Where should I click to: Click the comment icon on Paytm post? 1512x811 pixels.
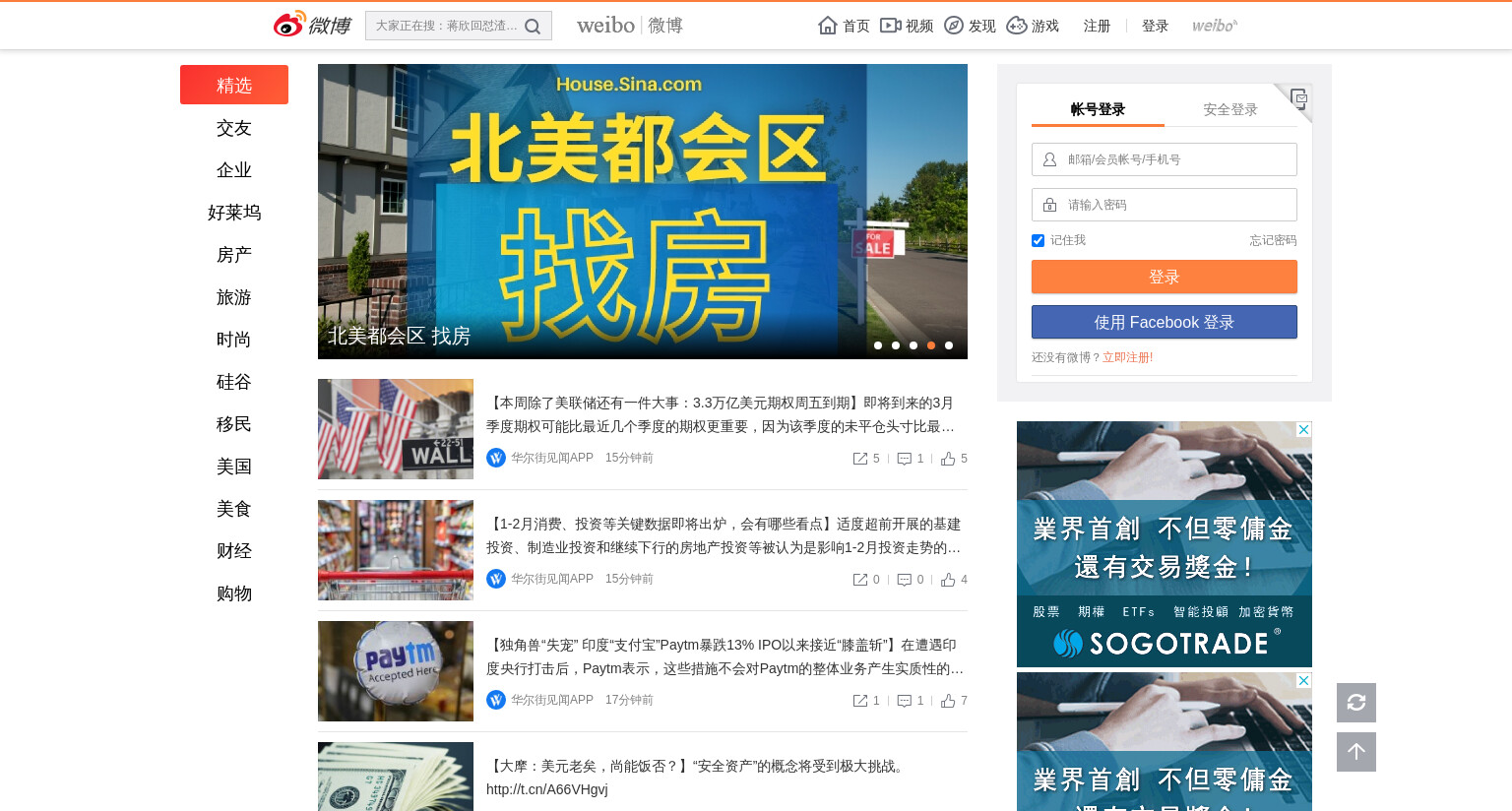click(x=905, y=701)
